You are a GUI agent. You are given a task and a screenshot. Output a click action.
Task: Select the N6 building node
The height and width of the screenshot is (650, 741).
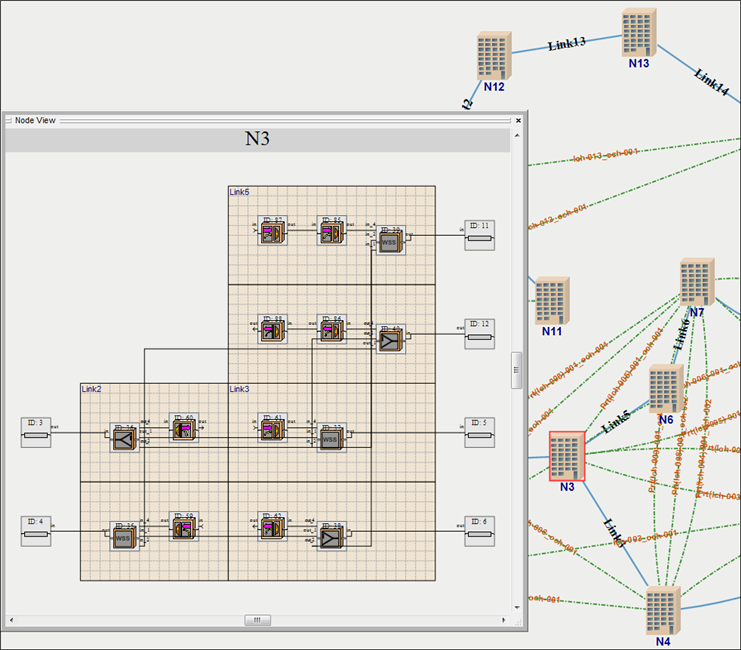pyautogui.click(x=666, y=389)
